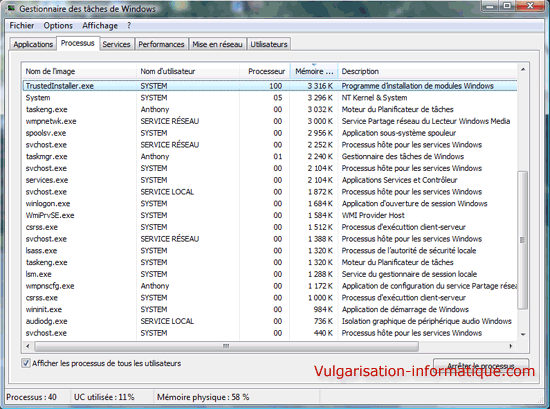Go to the Mise en réseau tab
This screenshot has width=550, height=409.
click(x=217, y=45)
